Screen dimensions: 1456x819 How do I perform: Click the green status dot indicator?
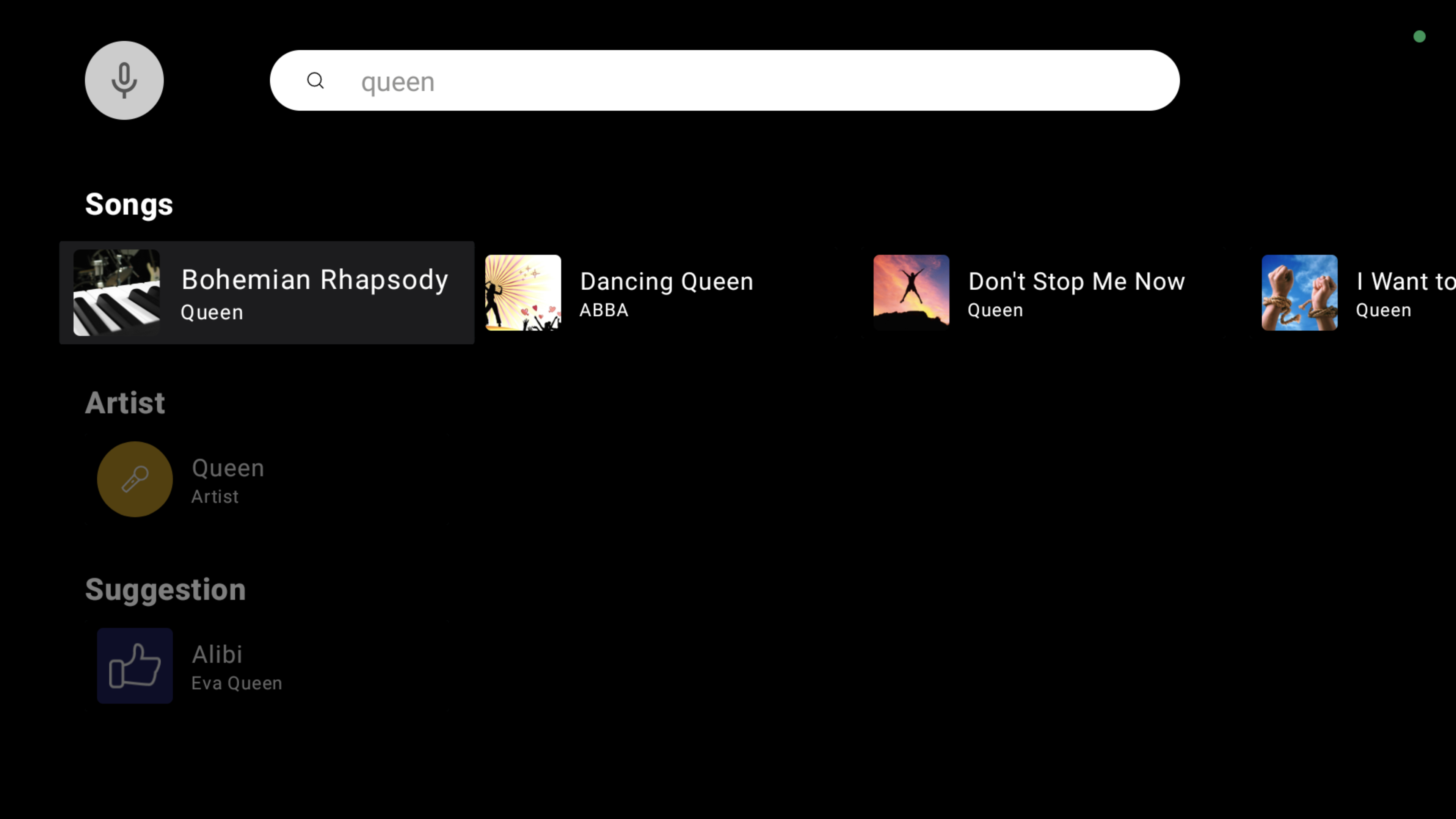pyautogui.click(x=1419, y=37)
